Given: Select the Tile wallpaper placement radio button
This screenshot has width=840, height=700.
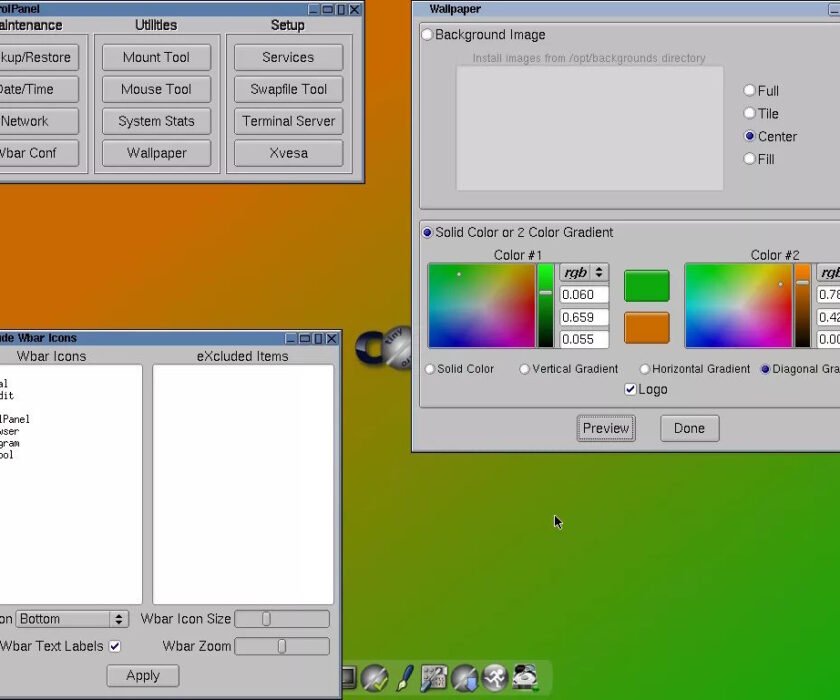Looking at the screenshot, I should point(749,113).
